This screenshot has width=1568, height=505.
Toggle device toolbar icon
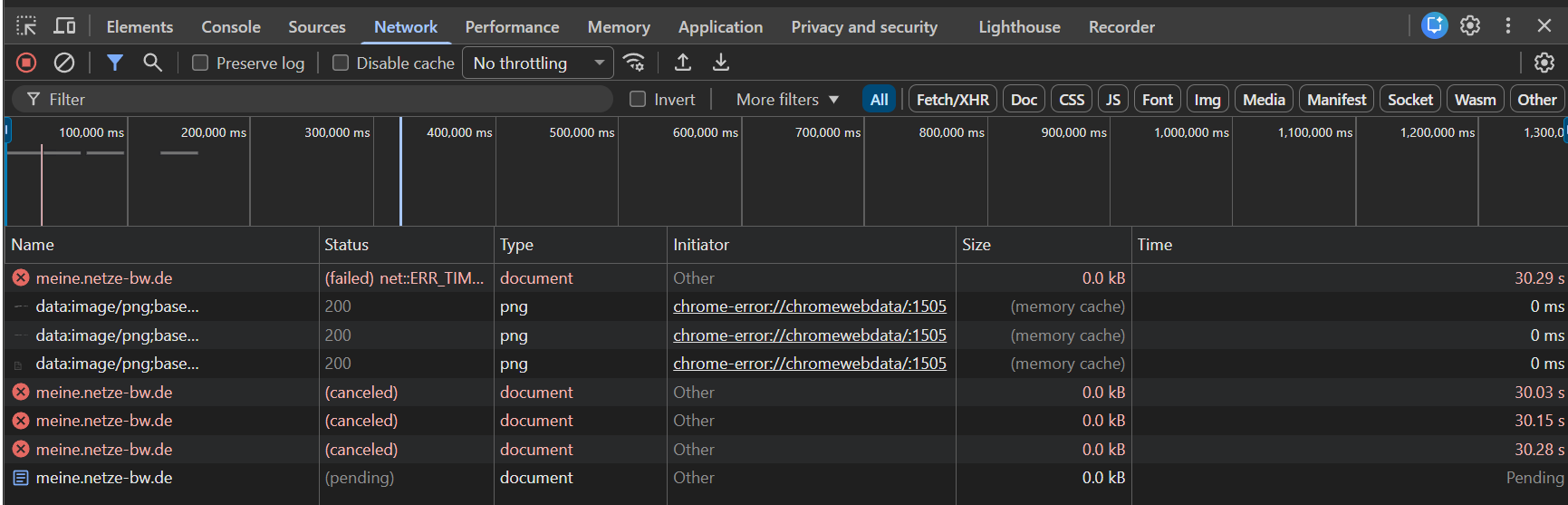tap(64, 26)
